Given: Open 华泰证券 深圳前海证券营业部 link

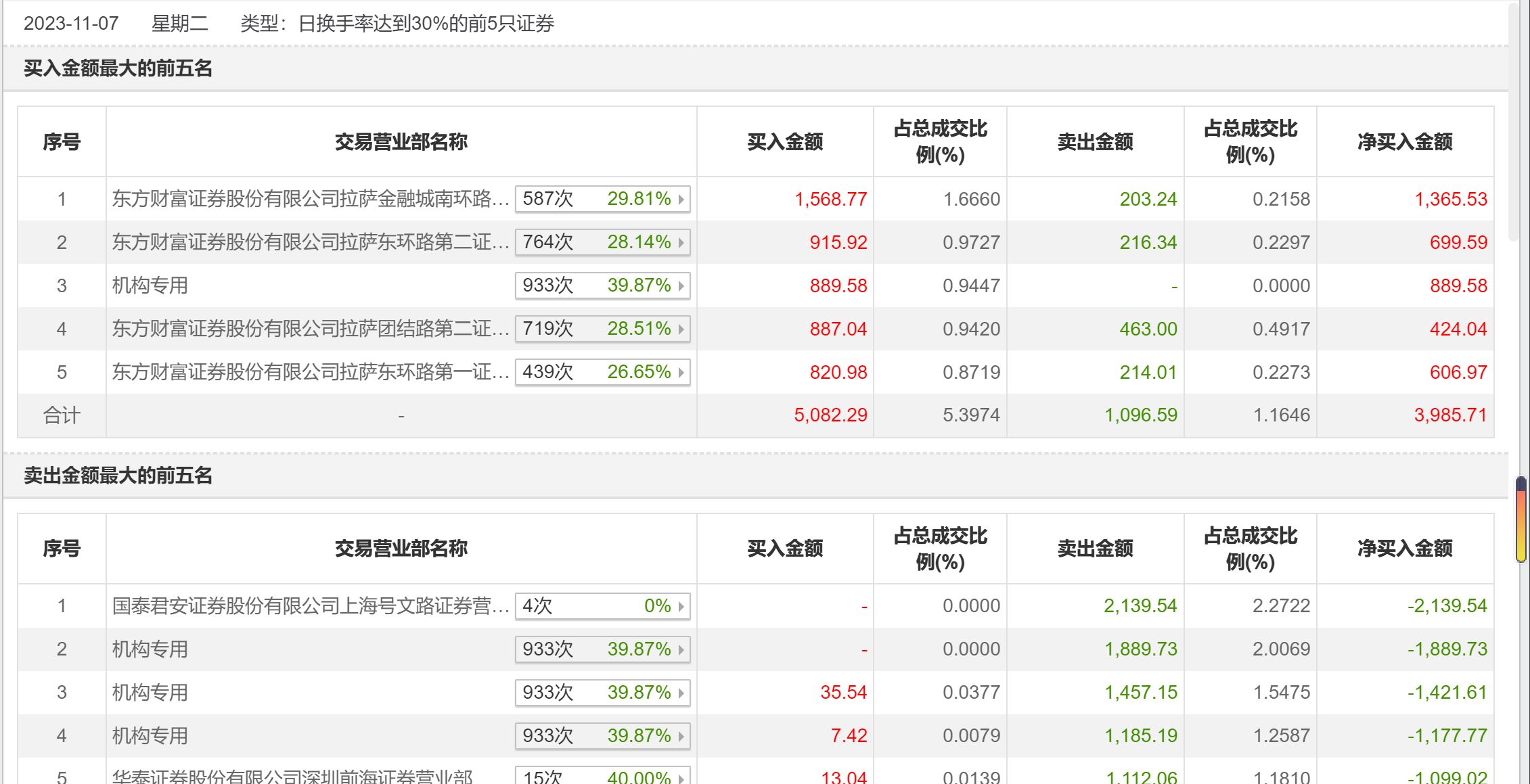Looking at the screenshot, I should coord(292,777).
